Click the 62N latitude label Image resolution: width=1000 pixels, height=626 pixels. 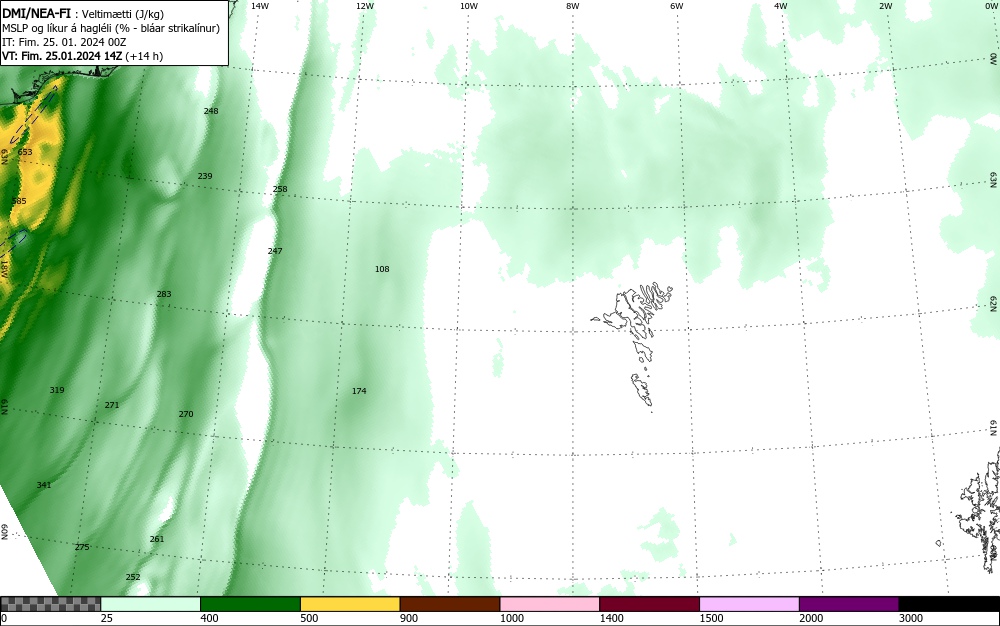tap(993, 303)
